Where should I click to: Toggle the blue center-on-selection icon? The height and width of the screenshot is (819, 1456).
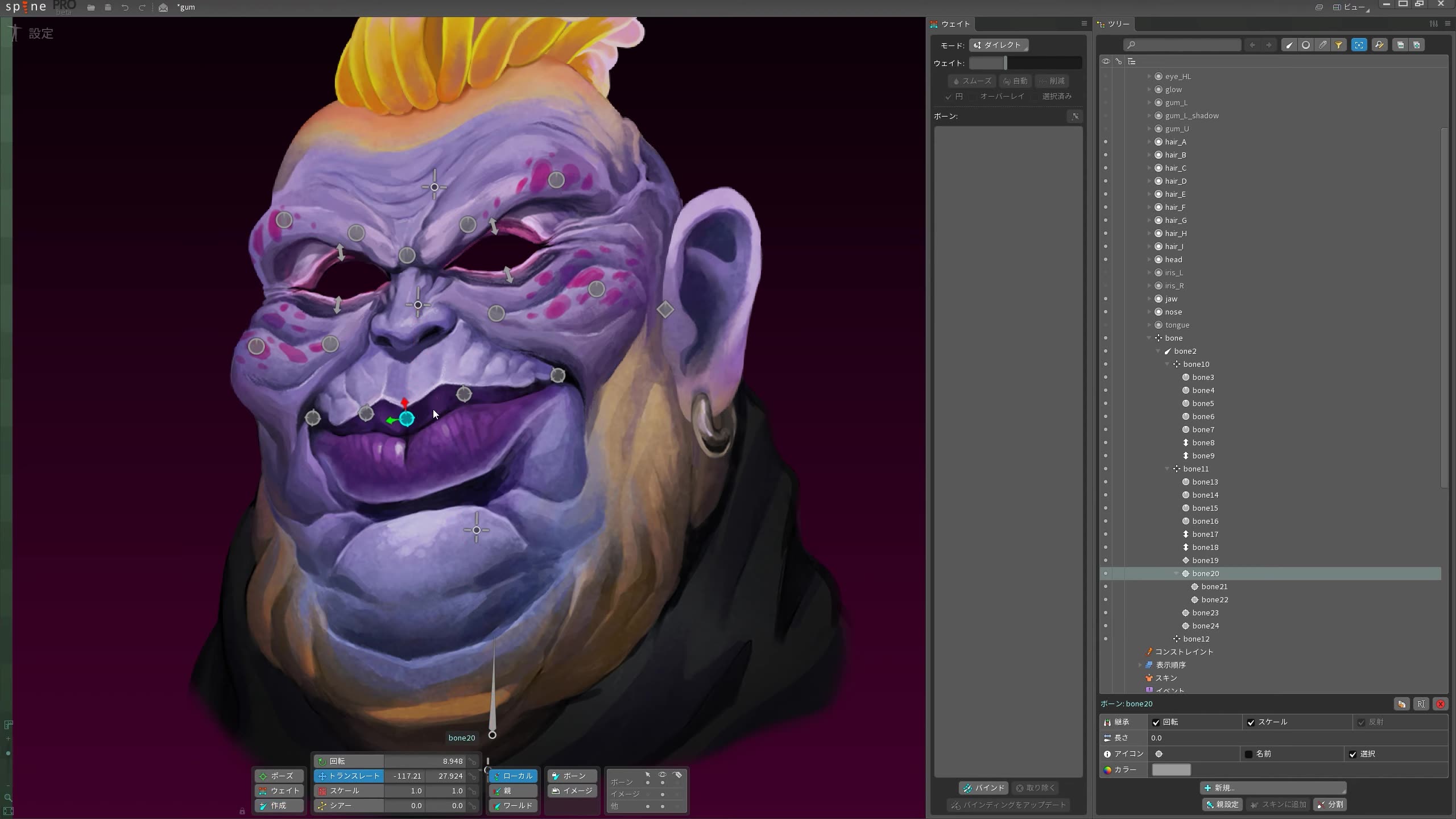[1359, 45]
